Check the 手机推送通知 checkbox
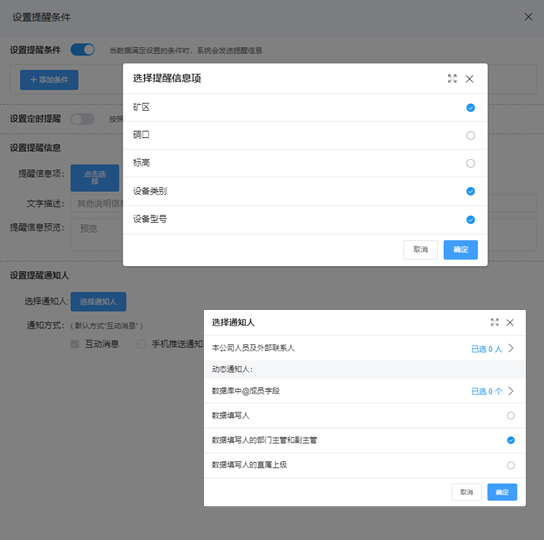The width and height of the screenshot is (544, 540). (141, 344)
